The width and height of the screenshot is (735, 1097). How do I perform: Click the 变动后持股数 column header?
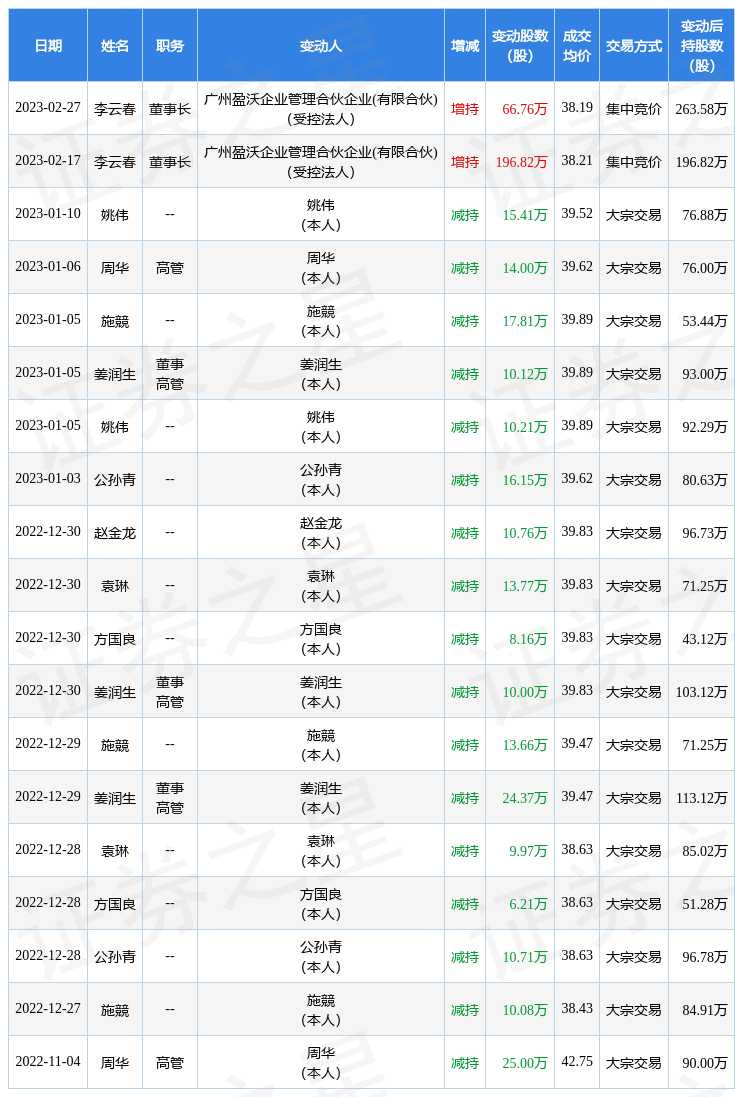click(701, 46)
